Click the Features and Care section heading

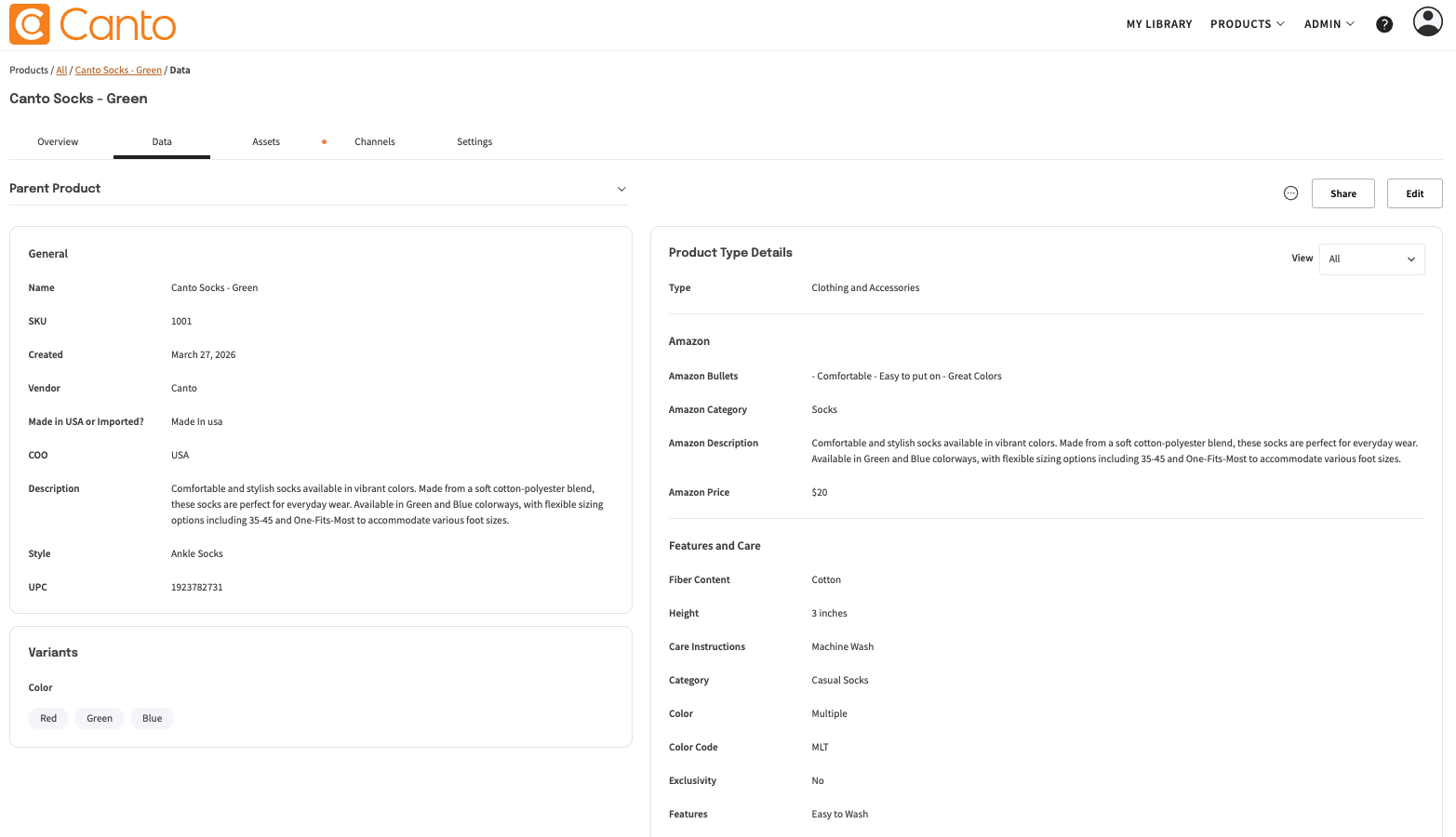click(x=715, y=547)
